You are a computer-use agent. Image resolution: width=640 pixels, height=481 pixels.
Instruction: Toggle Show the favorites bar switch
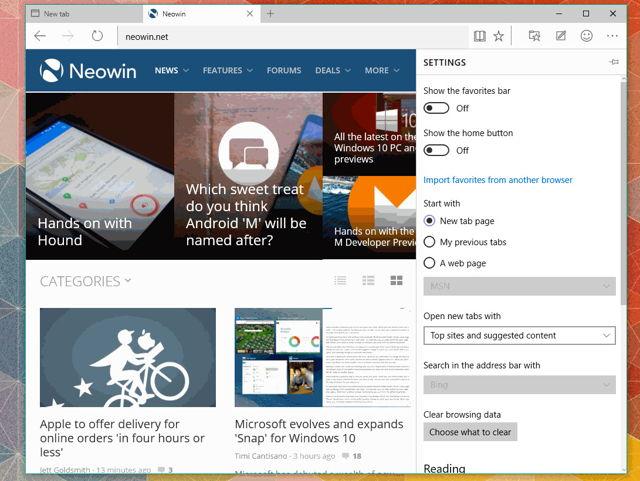point(436,108)
